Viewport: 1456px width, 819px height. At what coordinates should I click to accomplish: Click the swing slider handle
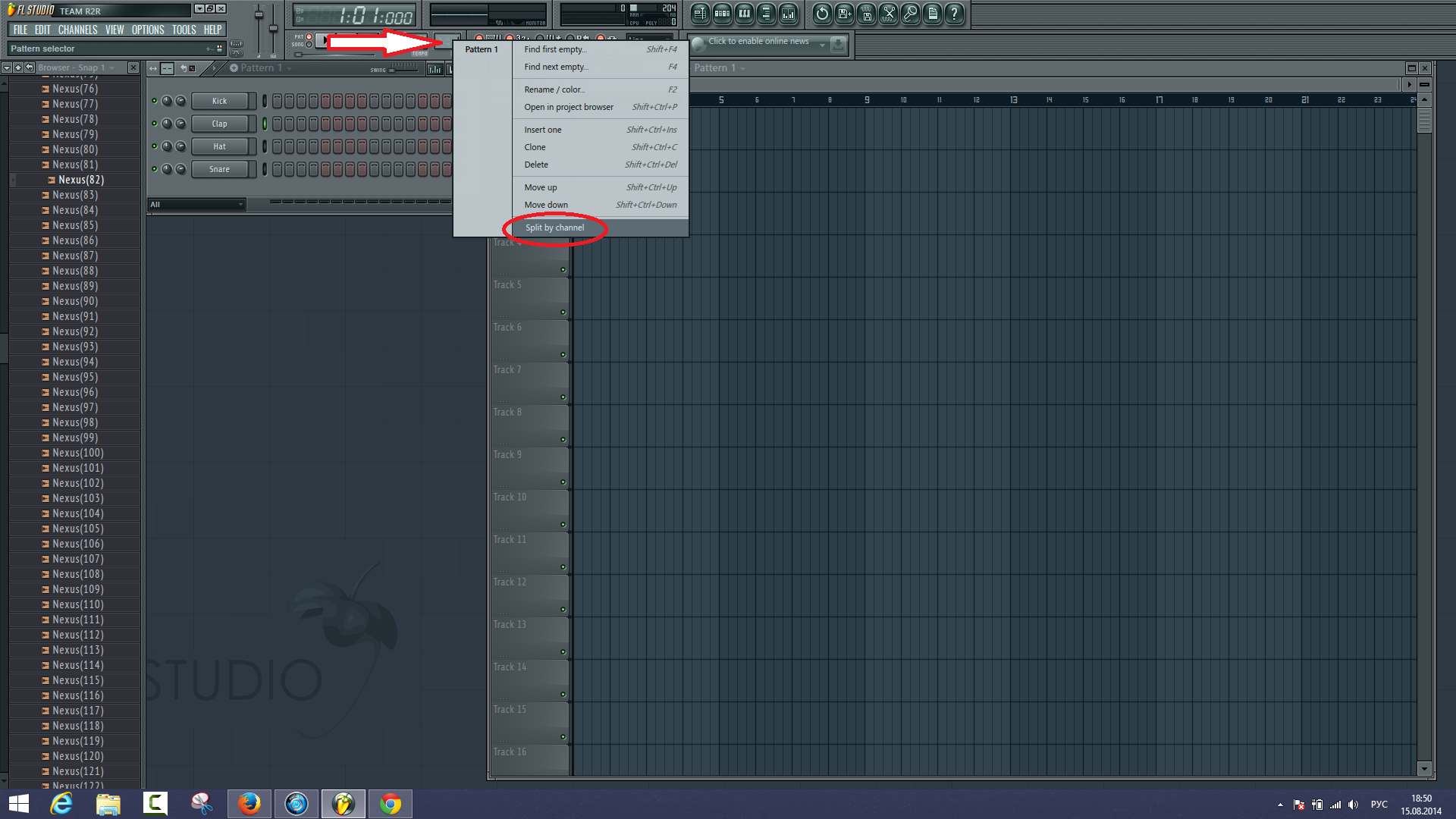point(392,71)
